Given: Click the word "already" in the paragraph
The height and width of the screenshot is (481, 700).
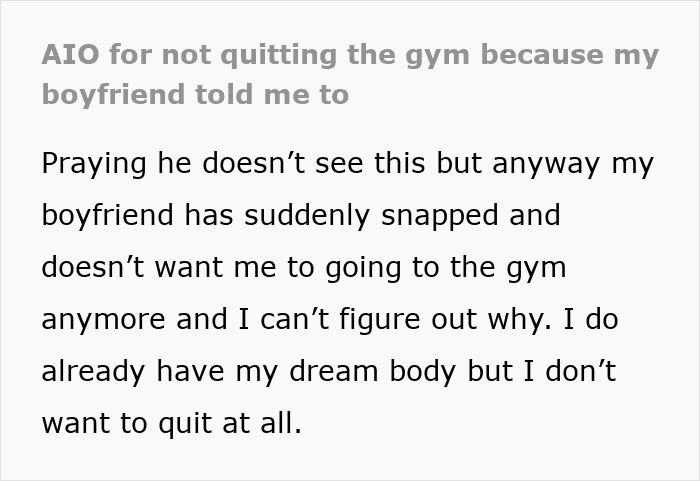Looking at the screenshot, I should click(93, 372).
